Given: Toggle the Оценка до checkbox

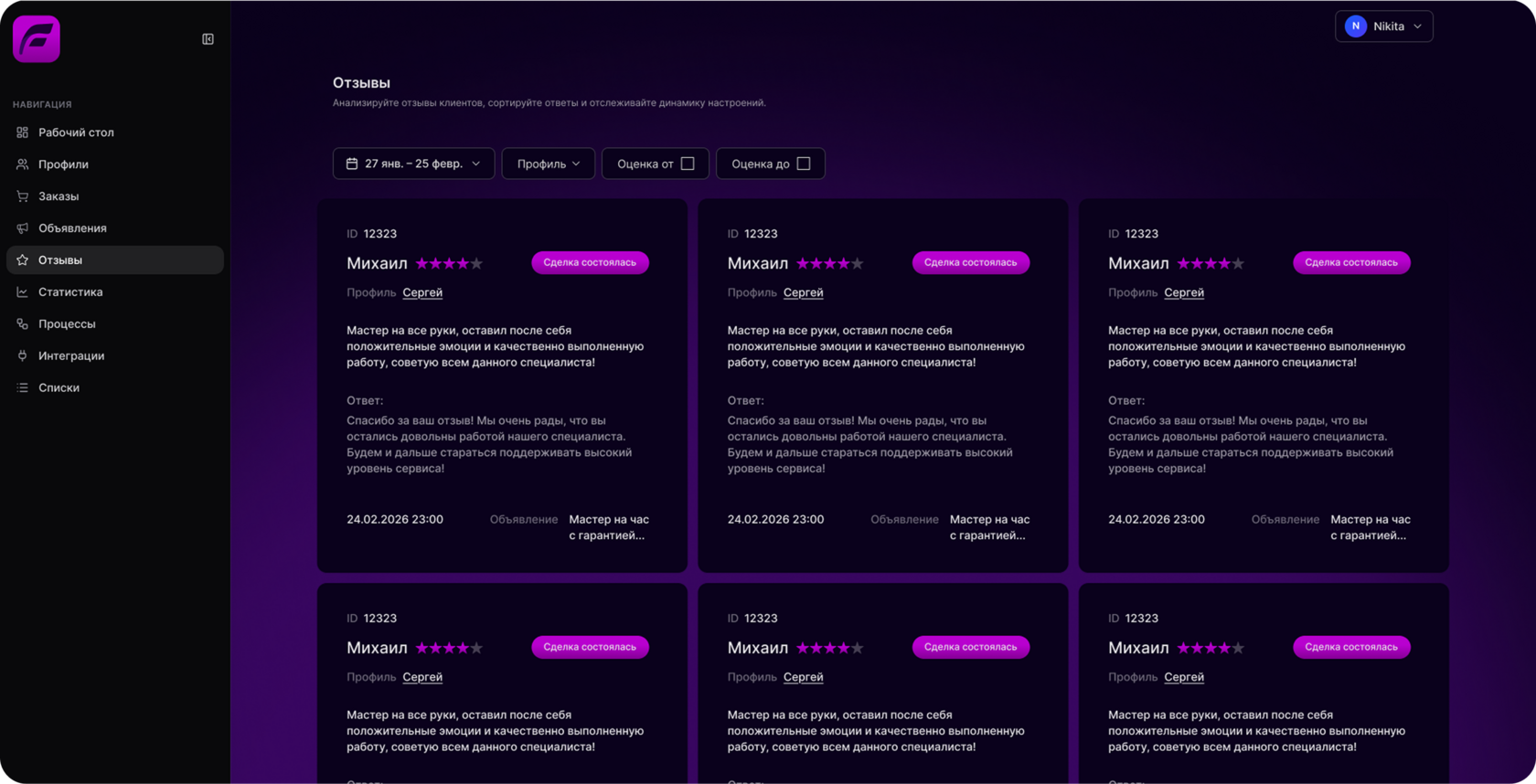Looking at the screenshot, I should tap(803, 164).
